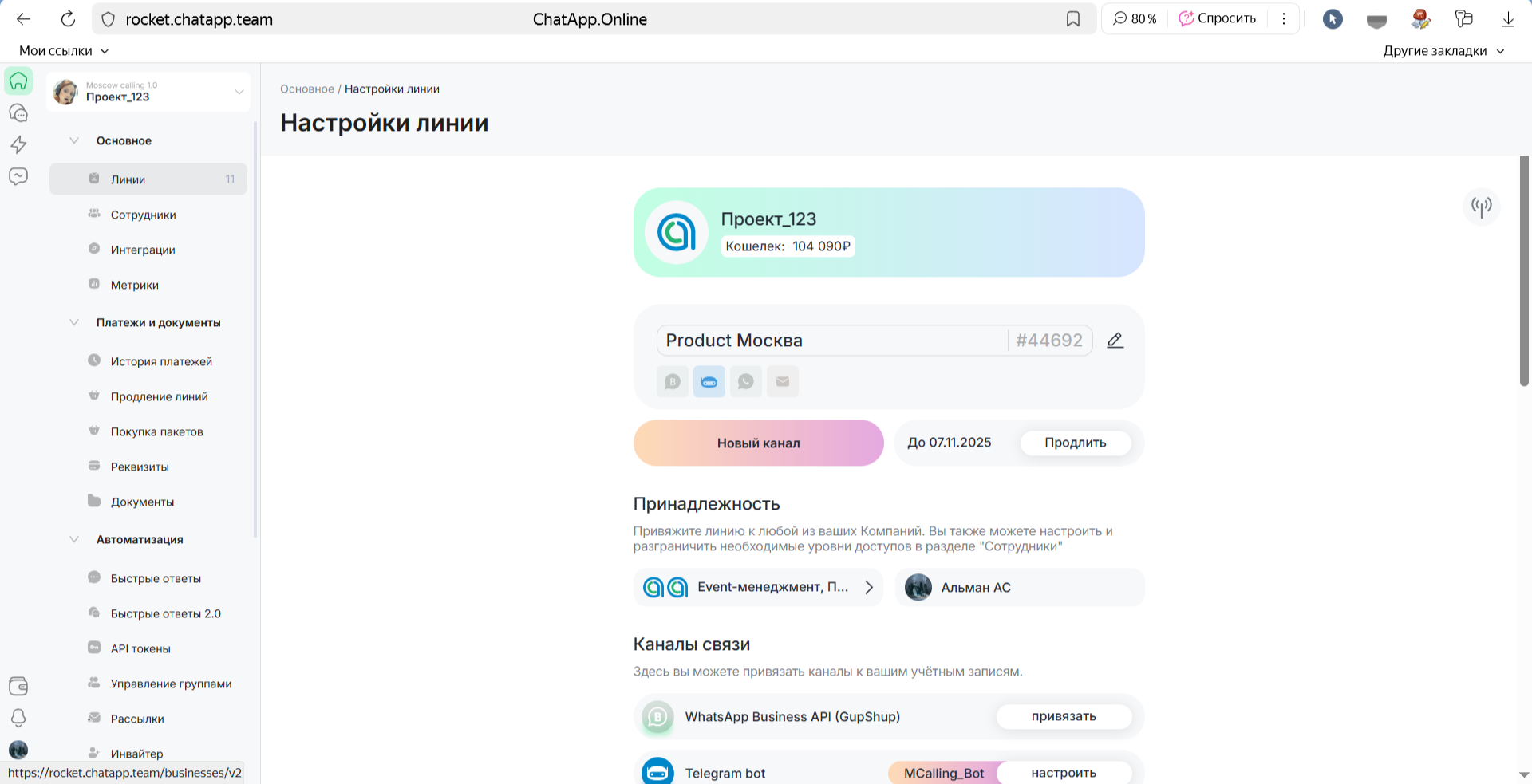The height and width of the screenshot is (784, 1532).
Task: Click the Product Москва line name field
Action: [830, 341]
